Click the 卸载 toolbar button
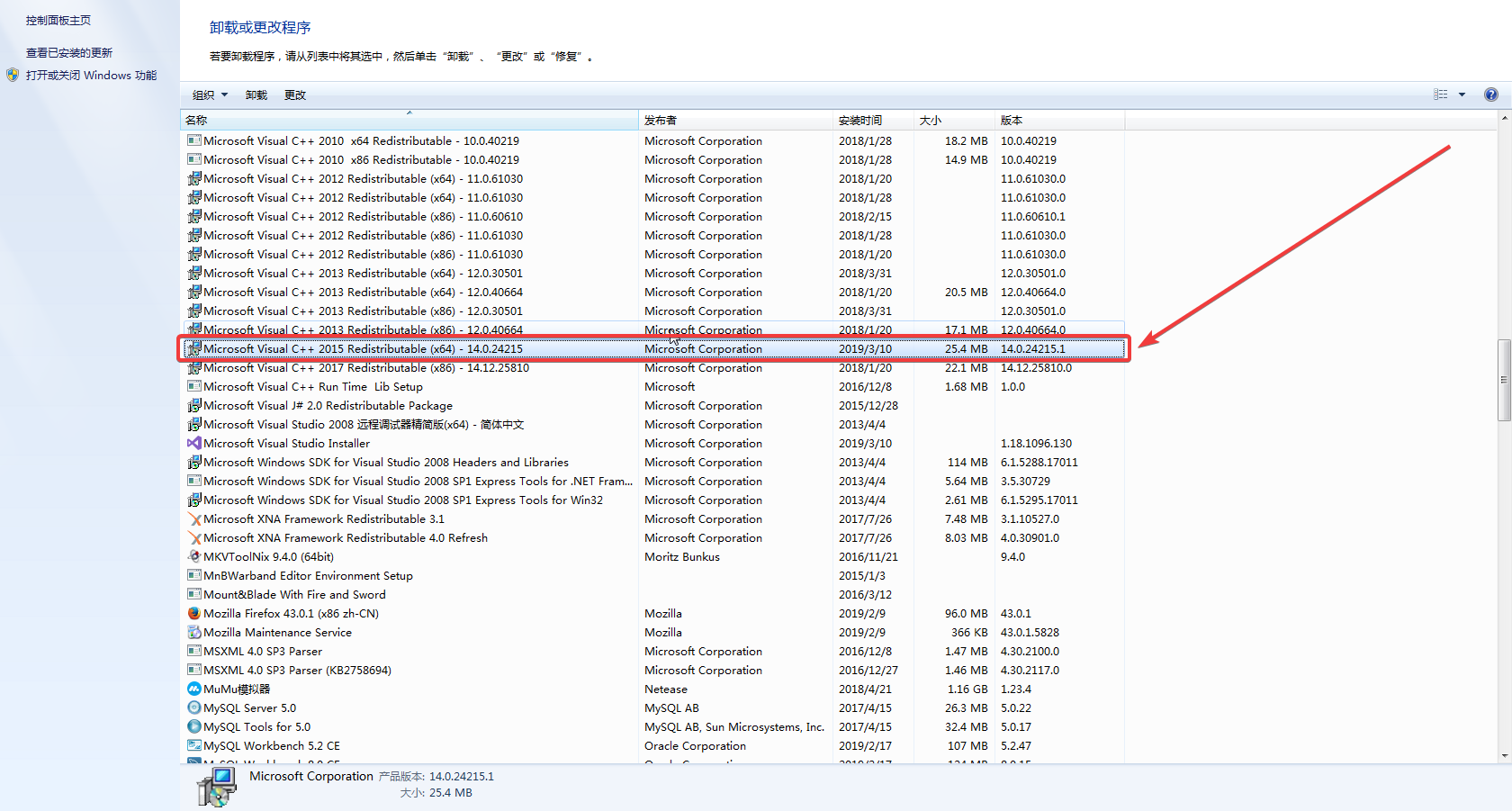 pos(256,95)
